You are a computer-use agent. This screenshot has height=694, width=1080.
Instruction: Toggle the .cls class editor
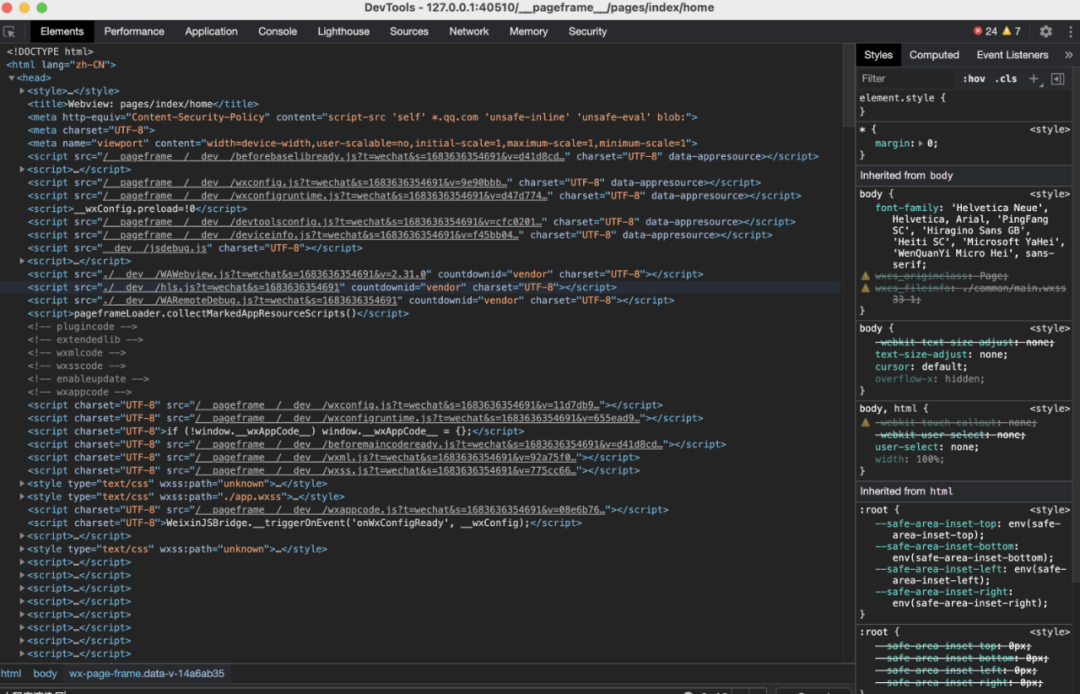[x=1006, y=78]
